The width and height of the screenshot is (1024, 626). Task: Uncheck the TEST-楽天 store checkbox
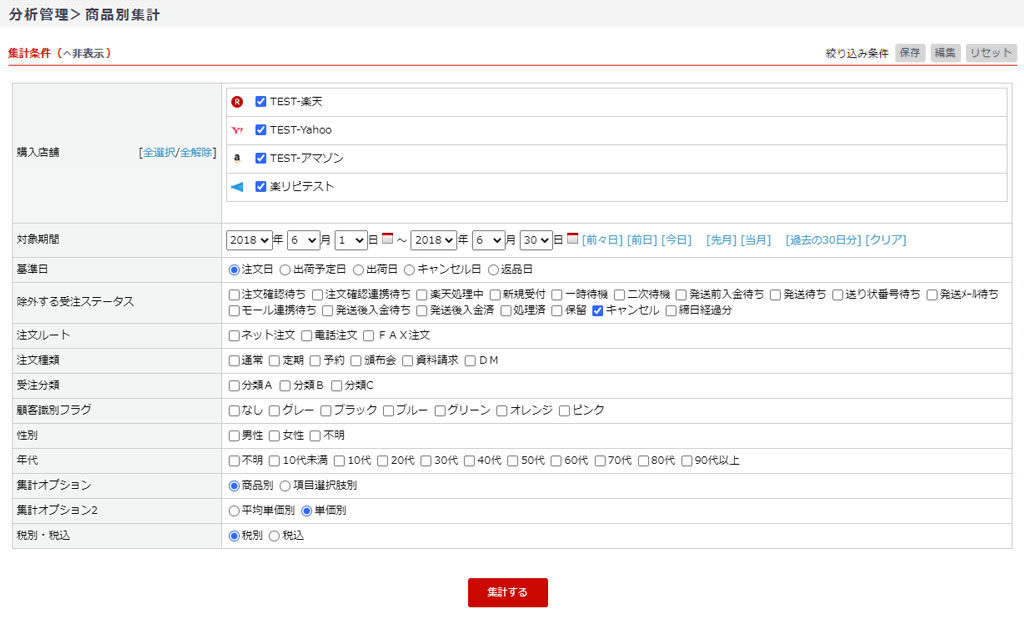[x=261, y=102]
